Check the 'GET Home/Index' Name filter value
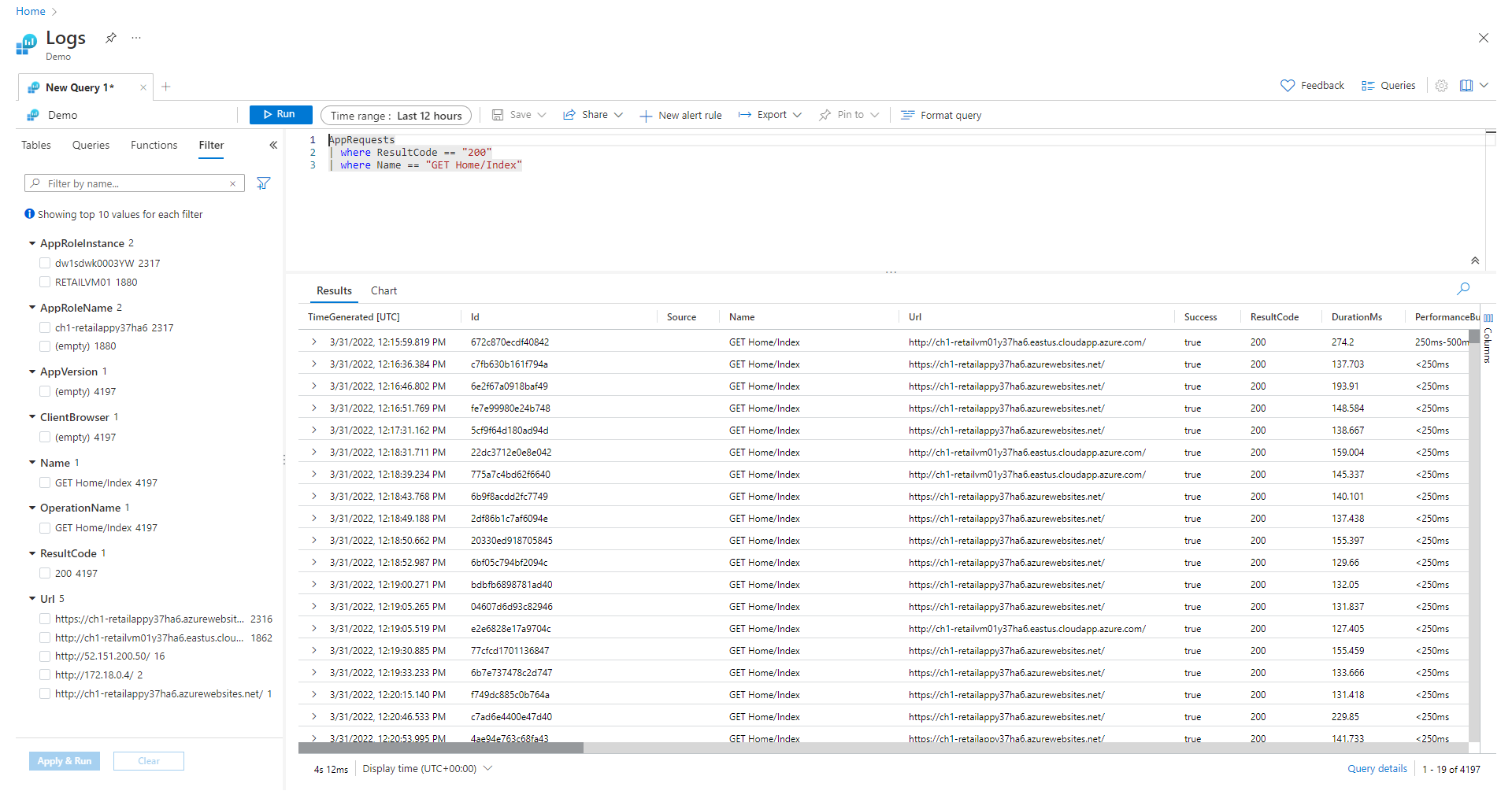Viewport: 1512px width, 791px height. pyautogui.click(x=45, y=482)
